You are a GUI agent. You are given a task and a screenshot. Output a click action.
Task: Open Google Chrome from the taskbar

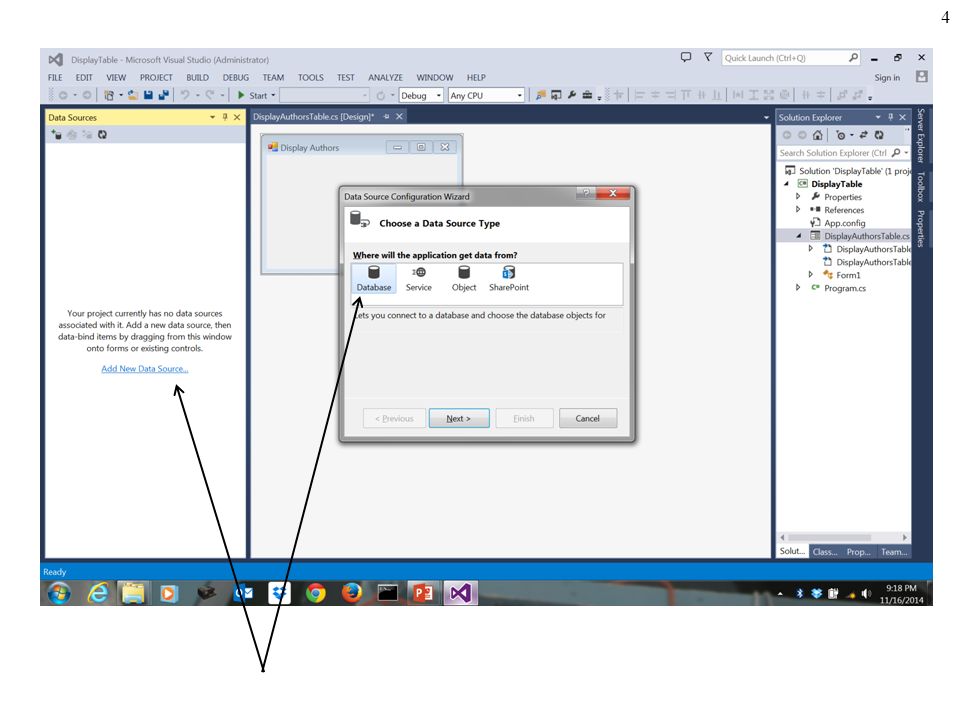316,593
